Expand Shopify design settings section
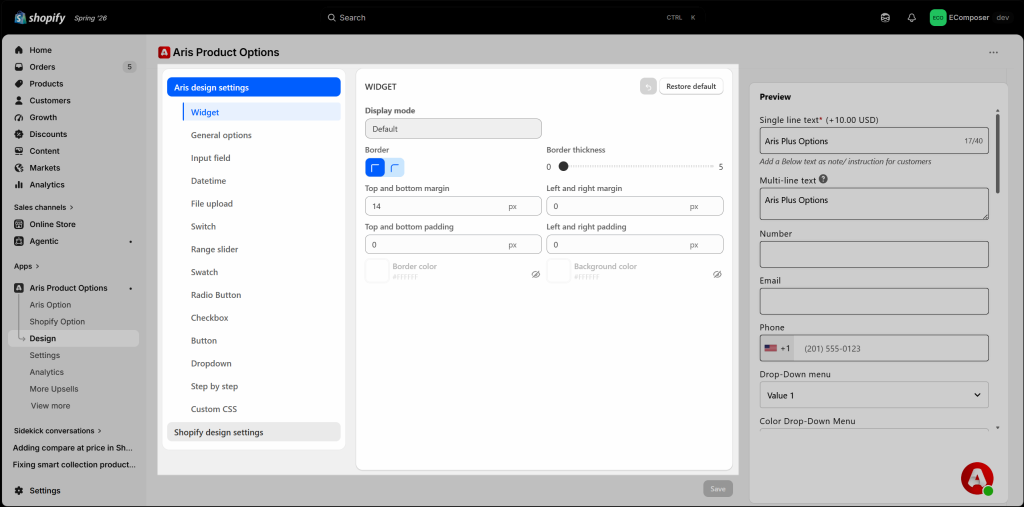1024x507 pixels. click(x=253, y=432)
